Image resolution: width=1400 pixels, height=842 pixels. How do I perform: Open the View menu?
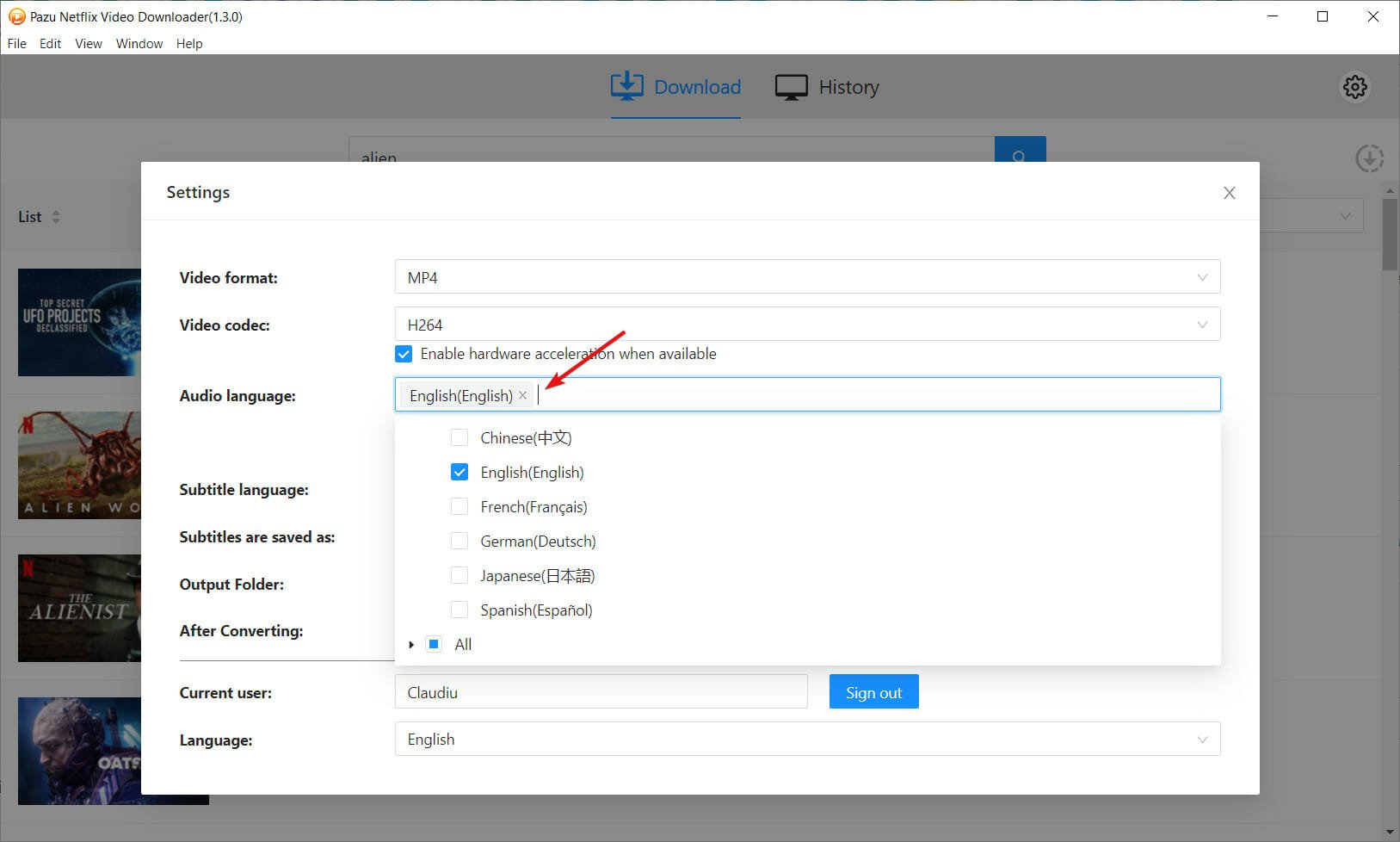89,44
